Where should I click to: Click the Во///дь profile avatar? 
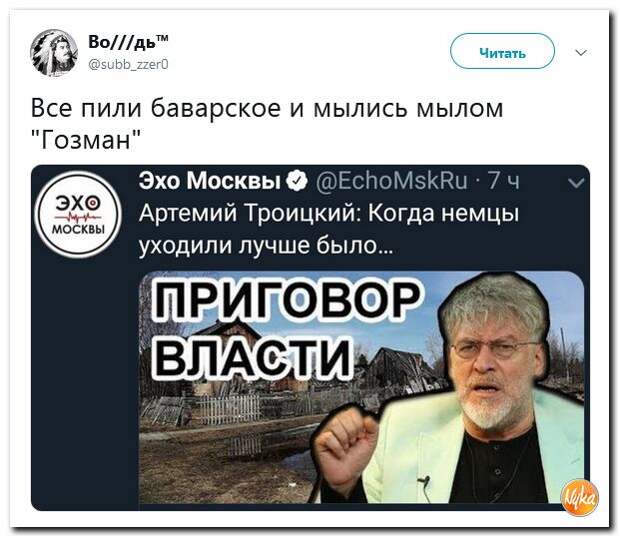coord(54,53)
